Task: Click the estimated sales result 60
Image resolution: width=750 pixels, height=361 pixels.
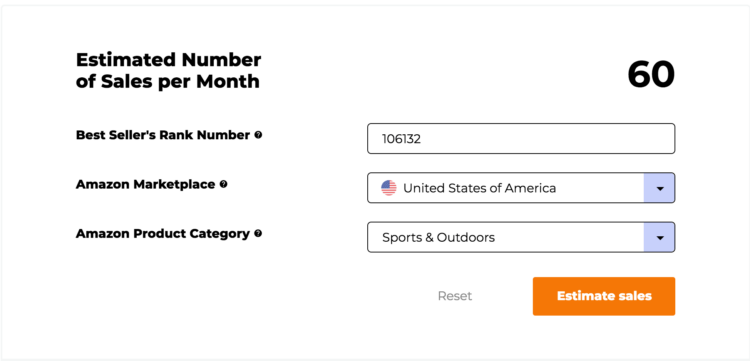Action: coord(651,75)
